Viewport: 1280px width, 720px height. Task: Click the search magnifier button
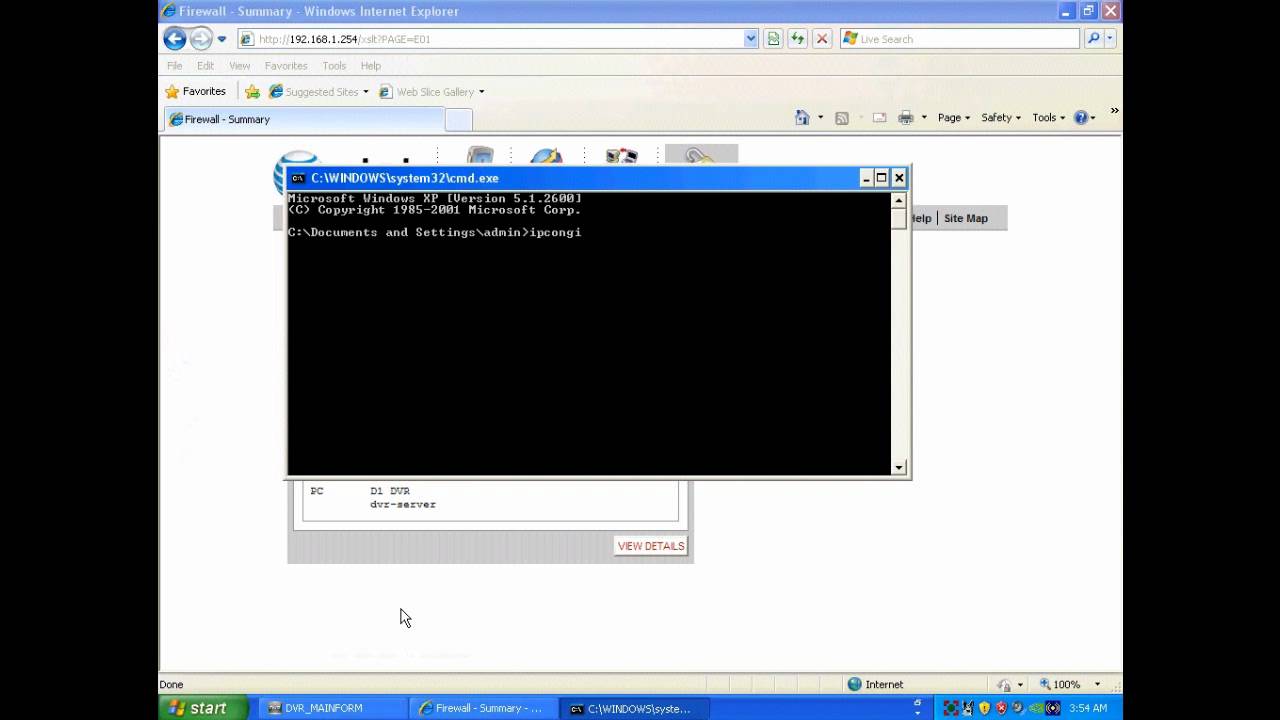click(1093, 39)
